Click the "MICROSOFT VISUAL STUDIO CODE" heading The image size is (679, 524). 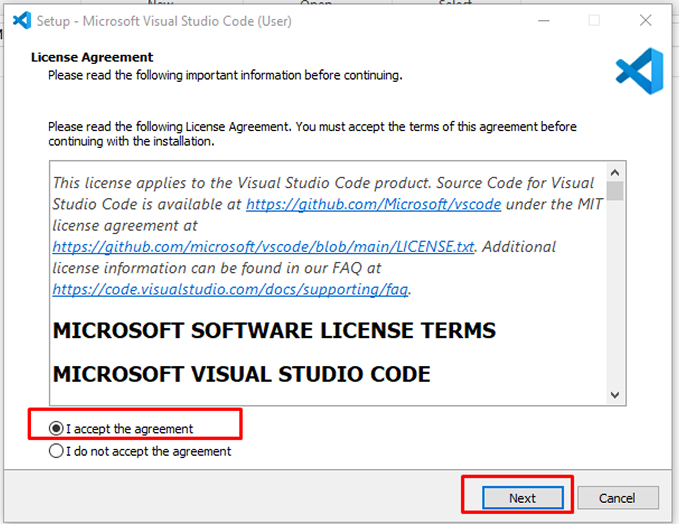pos(242,374)
